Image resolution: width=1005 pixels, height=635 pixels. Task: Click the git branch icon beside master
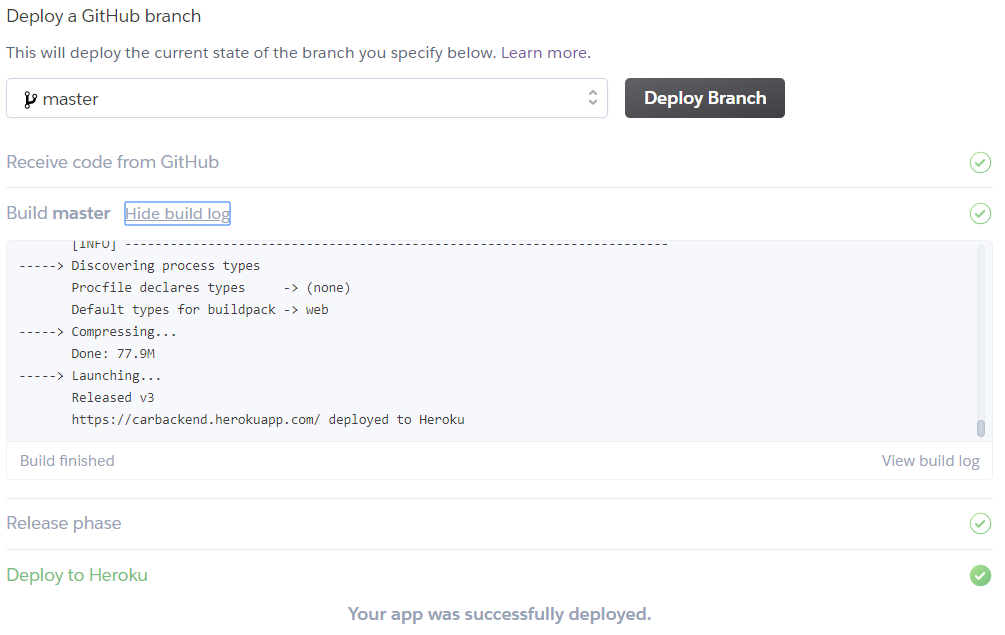pyautogui.click(x=29, y=99)
